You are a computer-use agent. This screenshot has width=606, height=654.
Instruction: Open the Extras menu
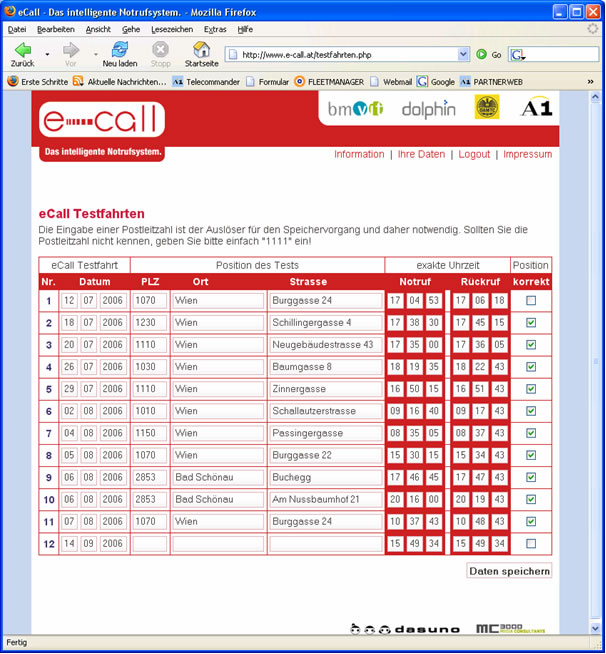(215, 29)
